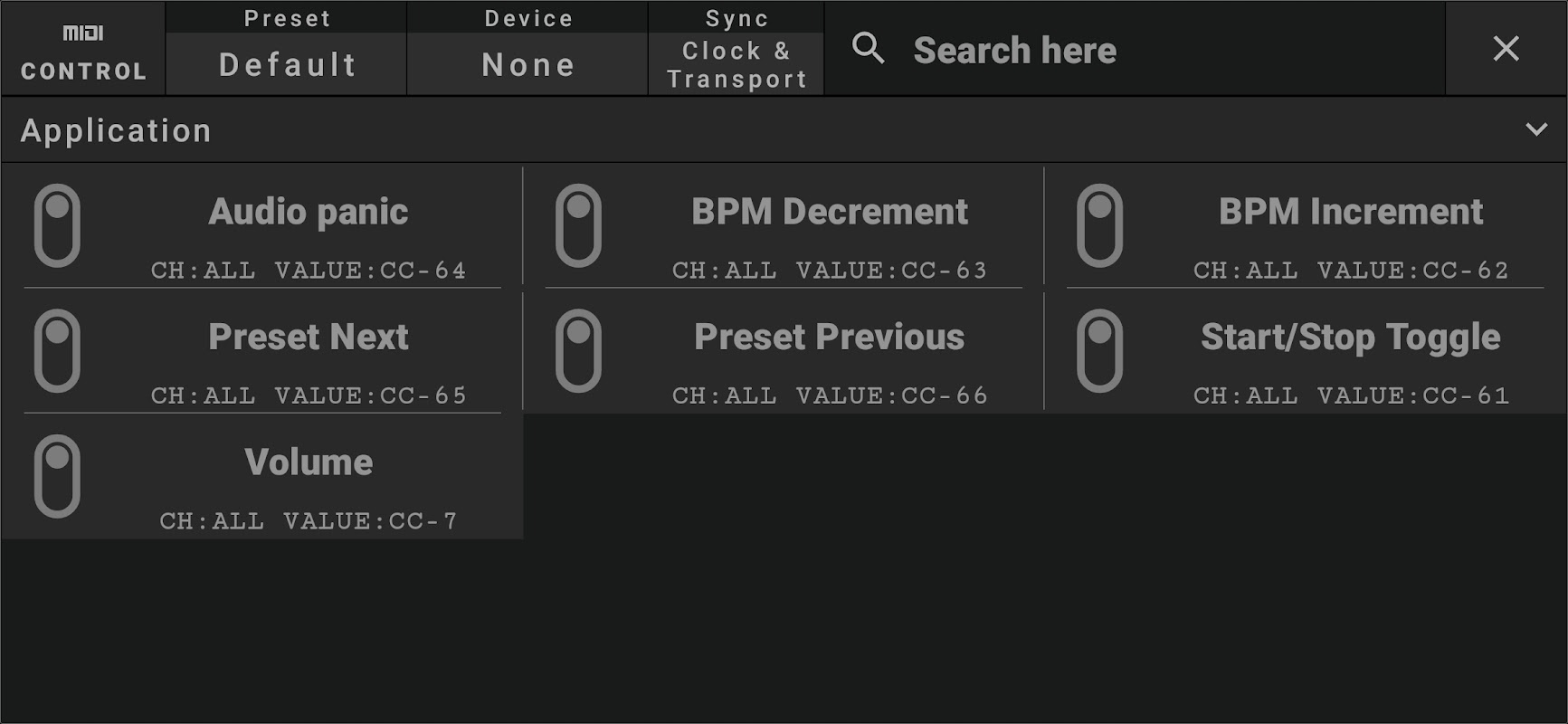The height and width of the screenshot is (724, 1568).
Task: Open the Device None dropdown
Action: tap(528, 64)
